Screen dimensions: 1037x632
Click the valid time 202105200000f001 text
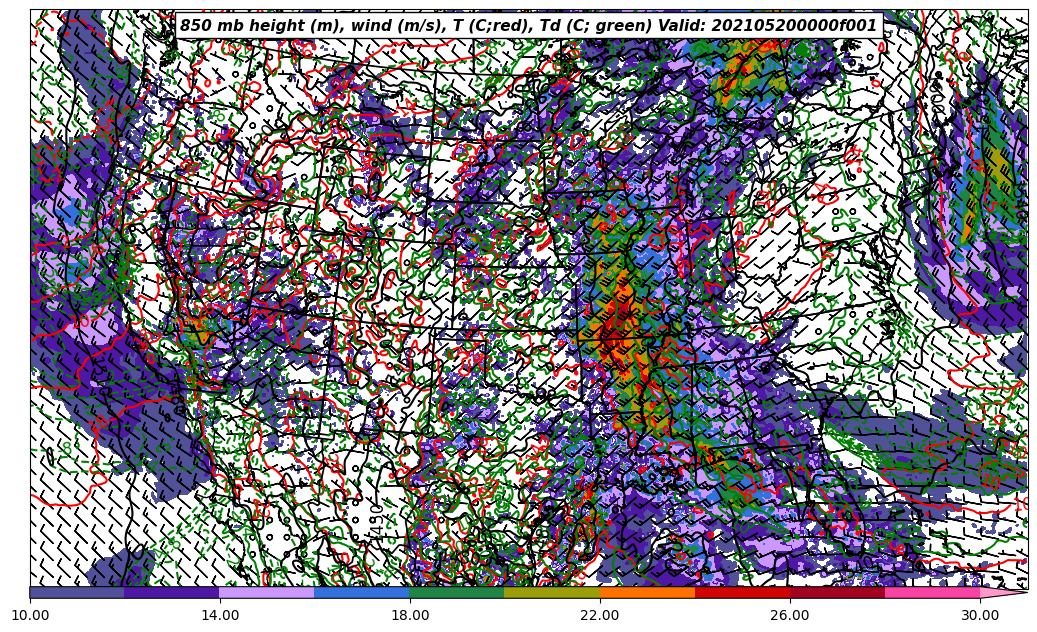pos(797,26)
